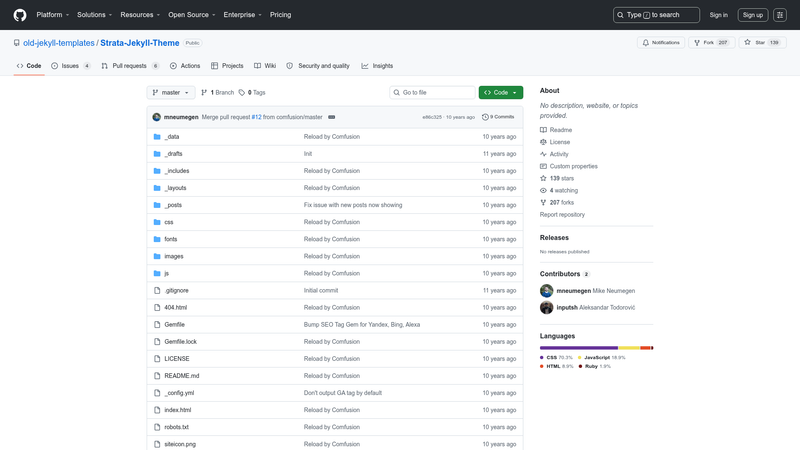Click mneumegen avatar in commit bar

[x=157, y=117]
